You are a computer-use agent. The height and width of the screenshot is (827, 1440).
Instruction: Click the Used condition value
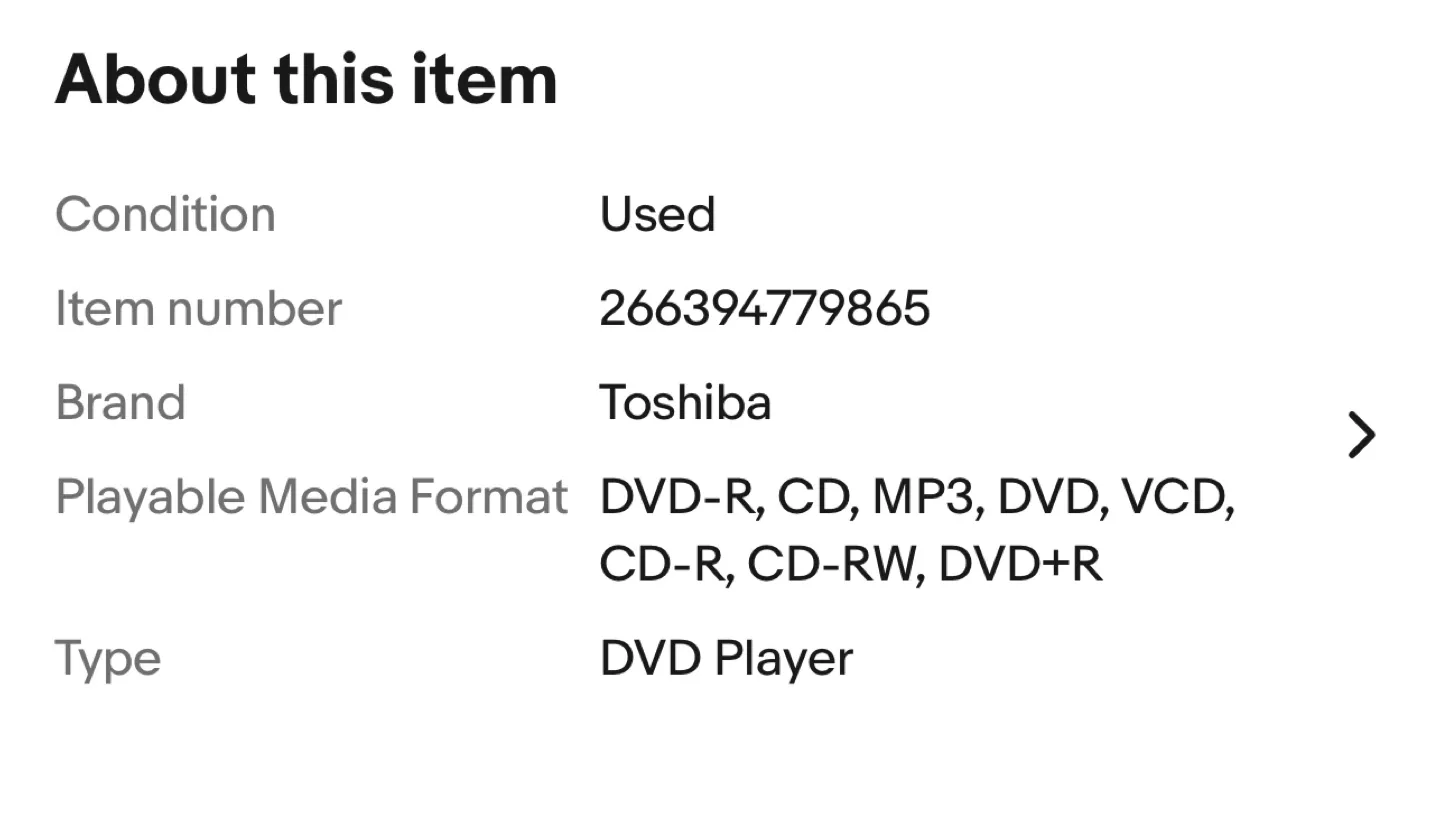(x=657, y=214)
